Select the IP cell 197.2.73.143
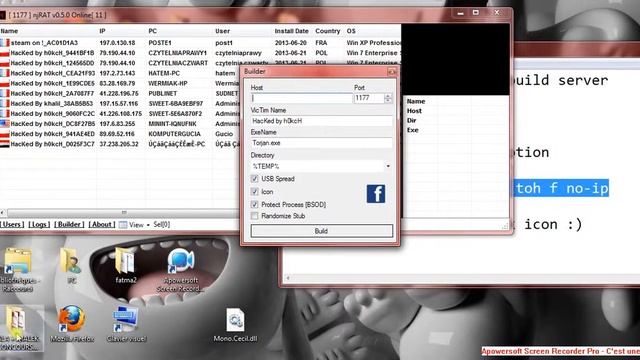The width and height of the screenshot is (640, 360). pyautogui.click(x=117, y=73)
